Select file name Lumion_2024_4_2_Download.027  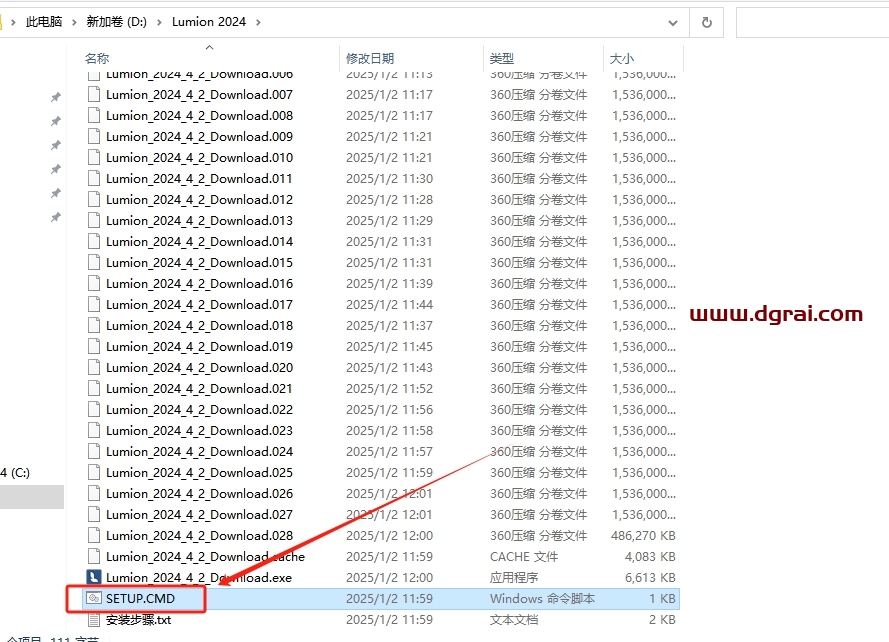200,514
